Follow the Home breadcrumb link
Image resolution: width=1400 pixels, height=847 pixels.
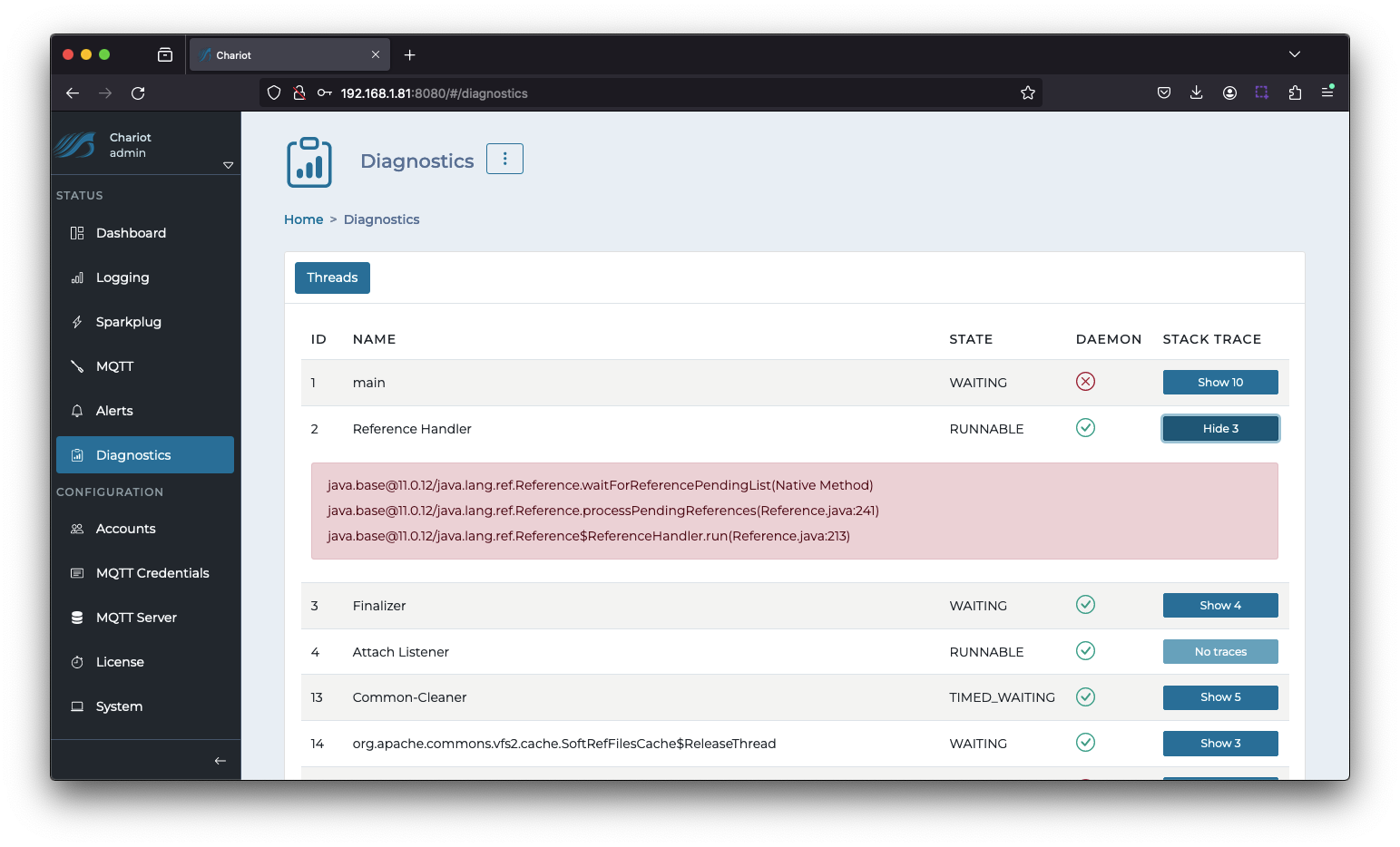(x=303, y=219)
